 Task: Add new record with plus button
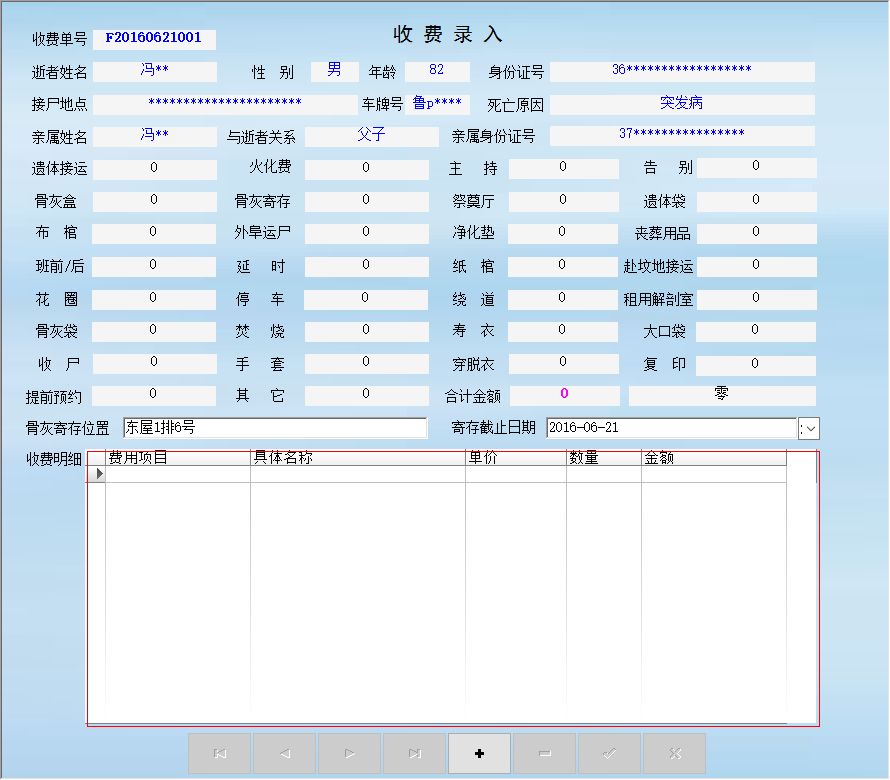click(480, 753)
